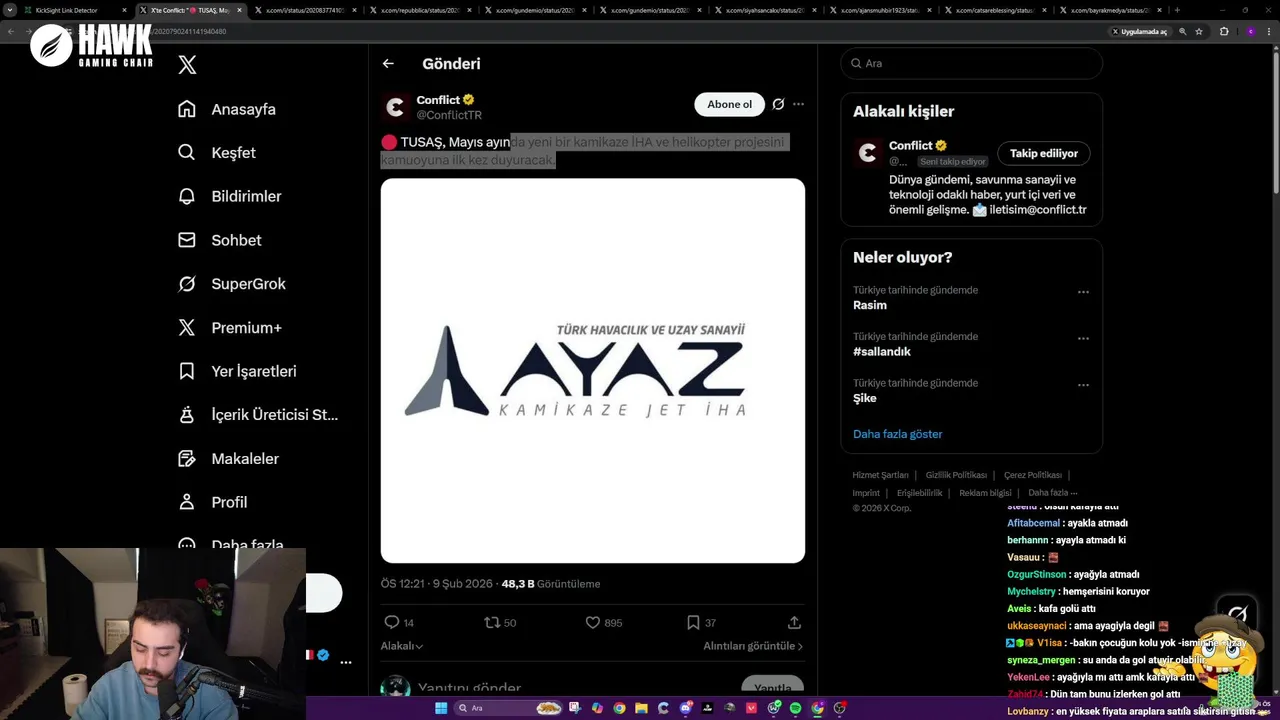
Task: Open Gizlilik Politikası footer link
Action: [956, 475]
